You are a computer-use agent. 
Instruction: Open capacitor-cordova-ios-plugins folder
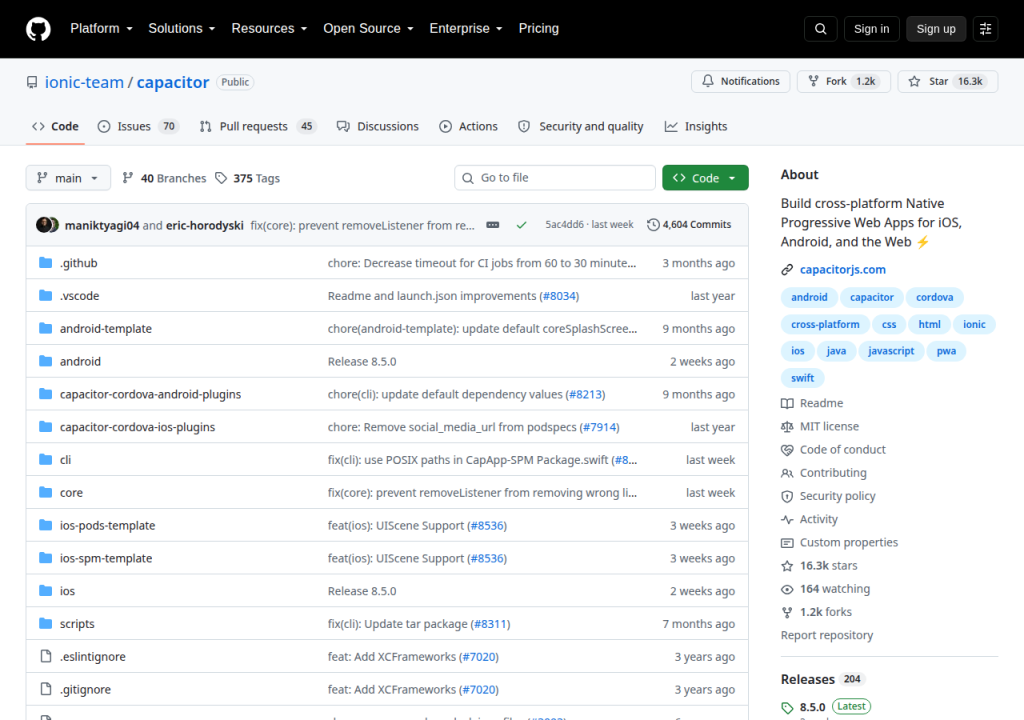tap(137, 427)
